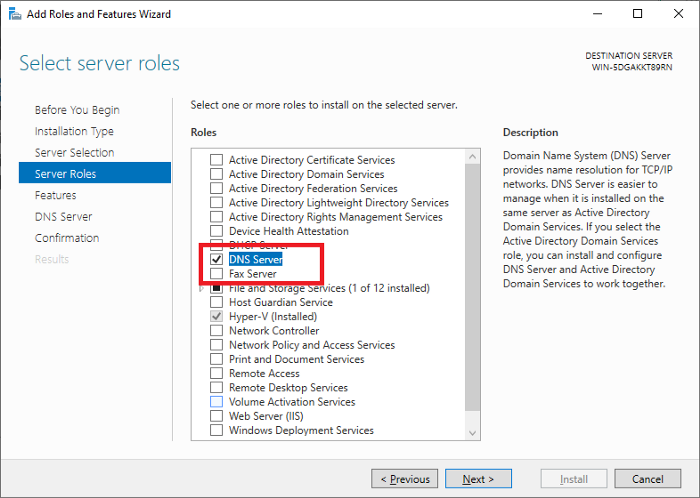The width and height of the screenshot is (700, 498).
Task: Close the Add Roles and Features Wizard
Action: [x=678, y=14]
